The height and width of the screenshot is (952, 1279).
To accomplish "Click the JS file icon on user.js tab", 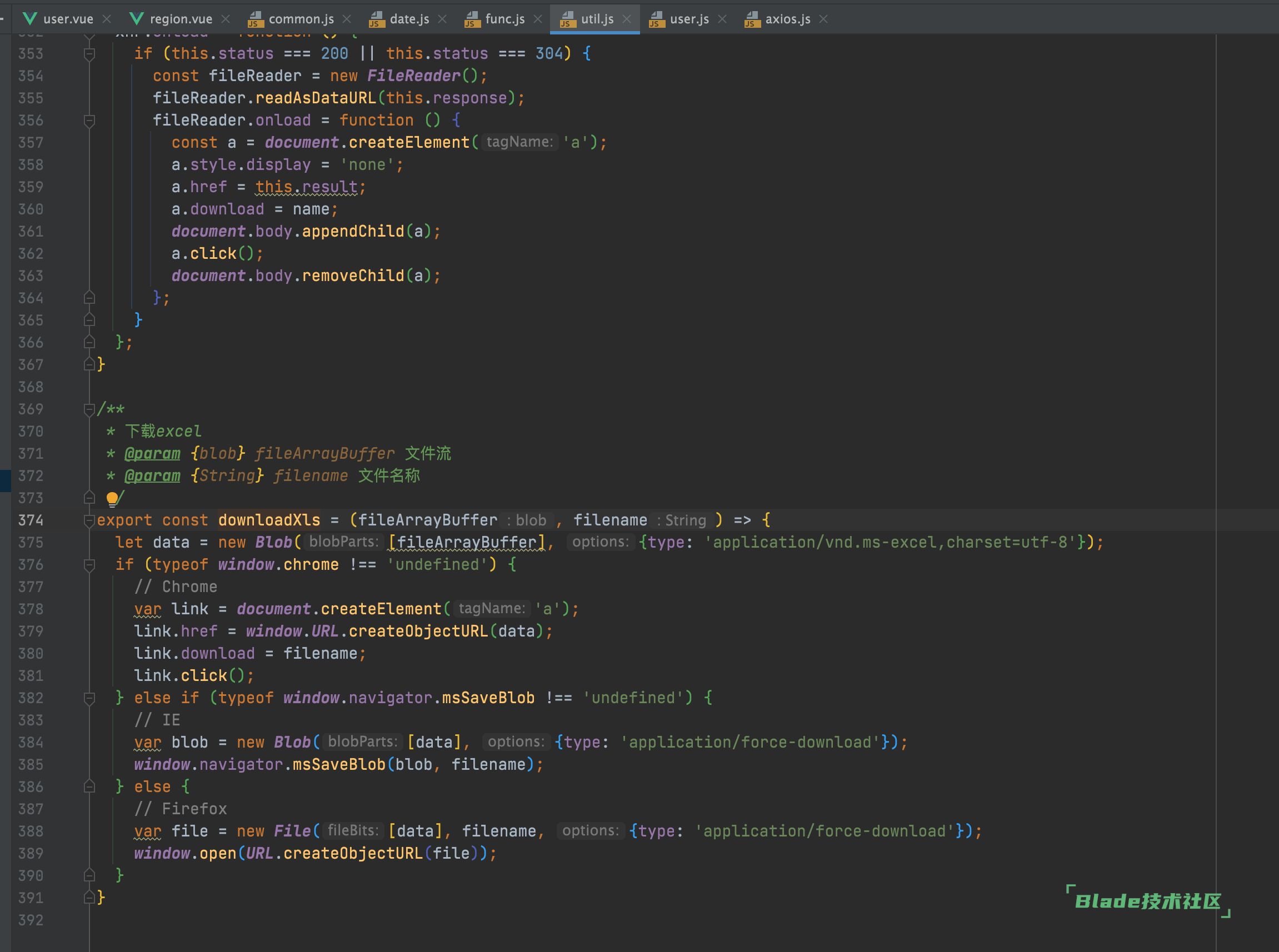I will [x=657, y=19].
